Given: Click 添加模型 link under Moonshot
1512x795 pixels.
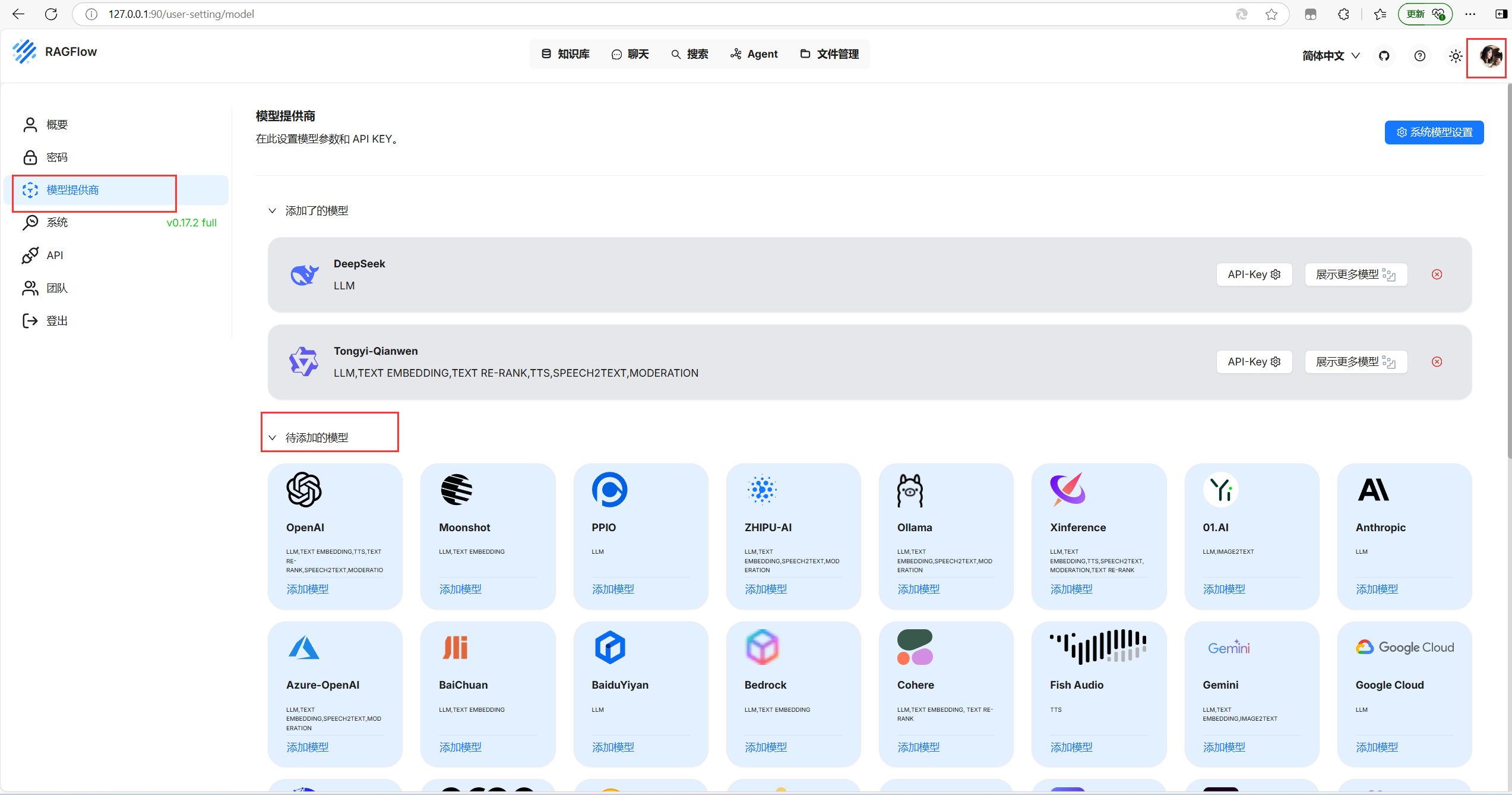Looking at the screenshot, I should [x=460, y=589].
